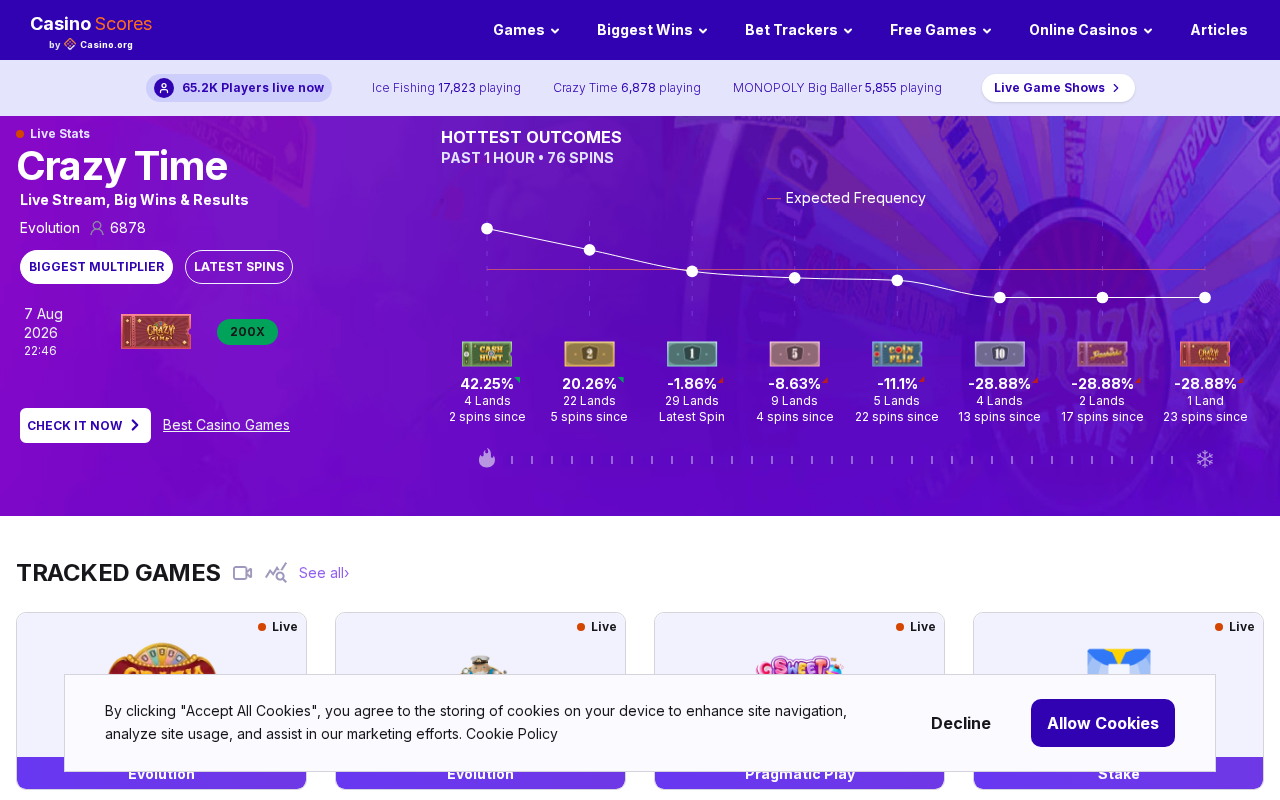Open the Articles page
The width and height of the screenshot is (1280, 800).
1219,30
